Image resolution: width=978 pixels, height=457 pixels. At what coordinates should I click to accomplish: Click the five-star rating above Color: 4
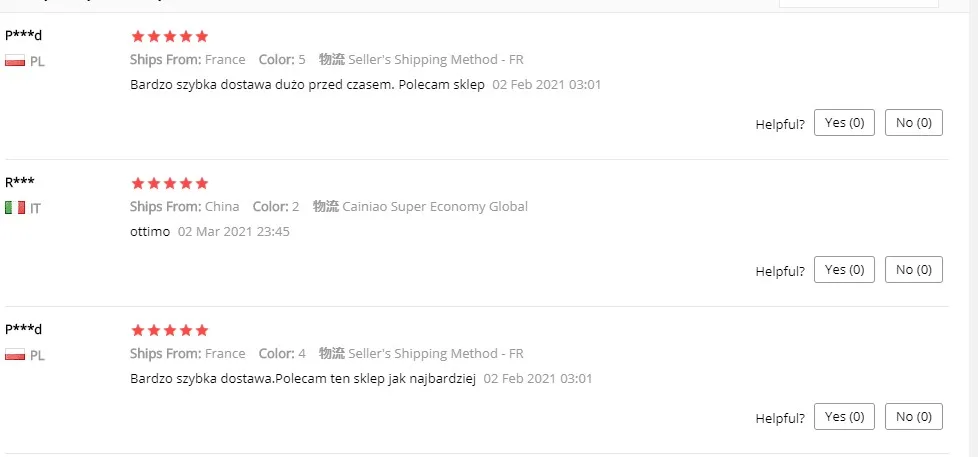[x=170, y=331]
